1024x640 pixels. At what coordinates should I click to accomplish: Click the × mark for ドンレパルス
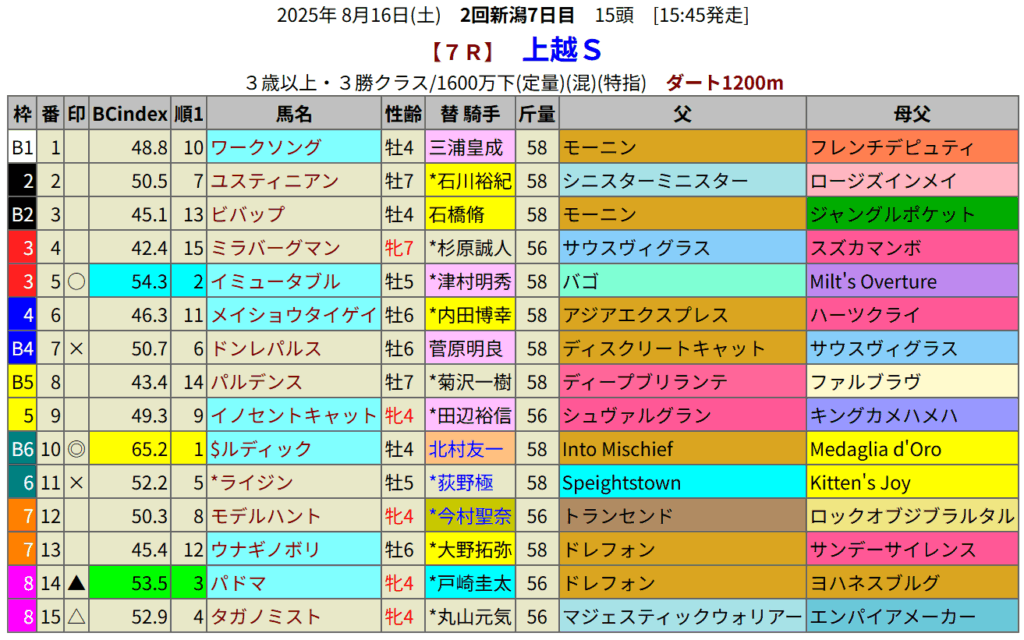click(x=76, y=348)
